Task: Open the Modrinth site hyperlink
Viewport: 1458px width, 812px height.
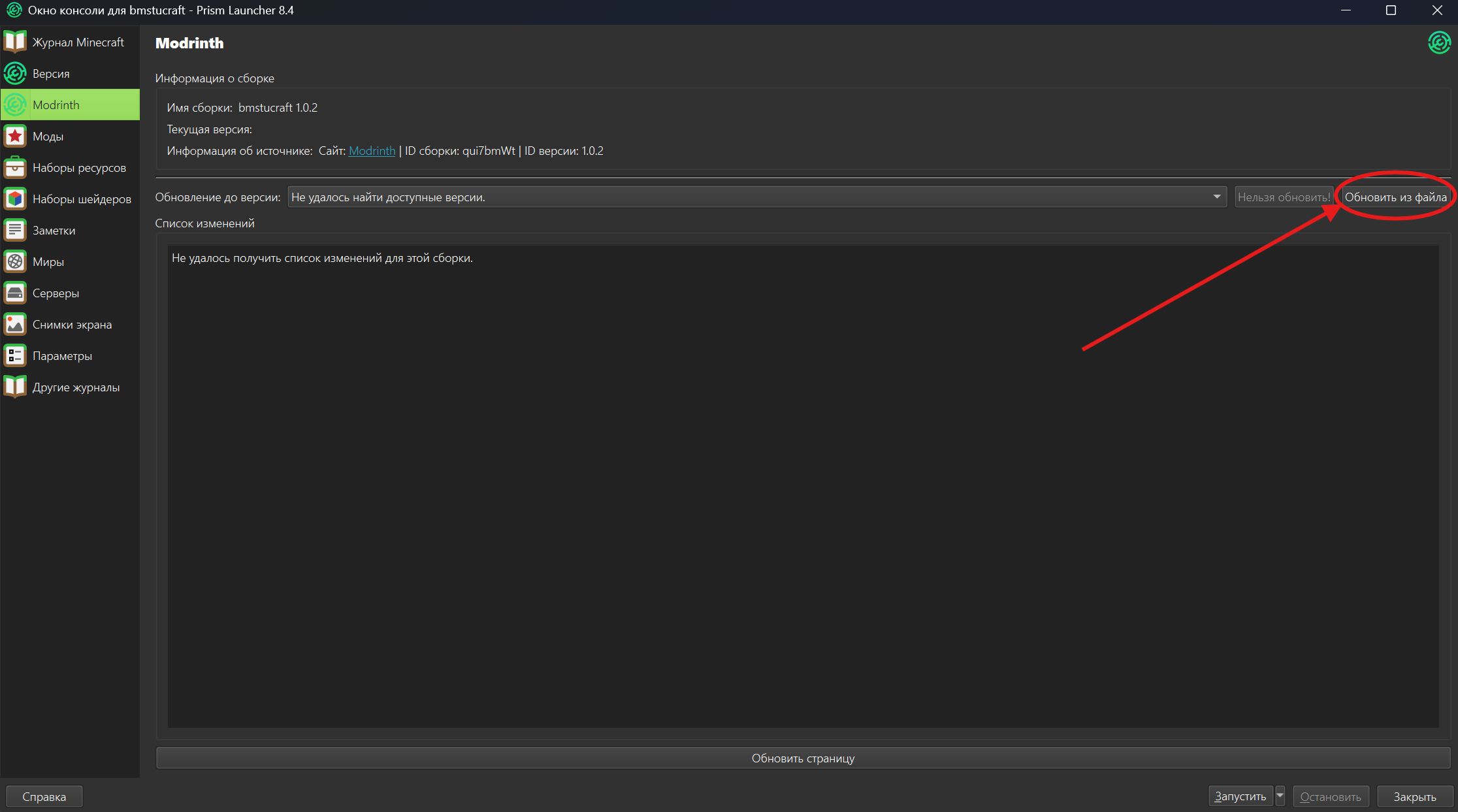Action: [x=372, y=151]
